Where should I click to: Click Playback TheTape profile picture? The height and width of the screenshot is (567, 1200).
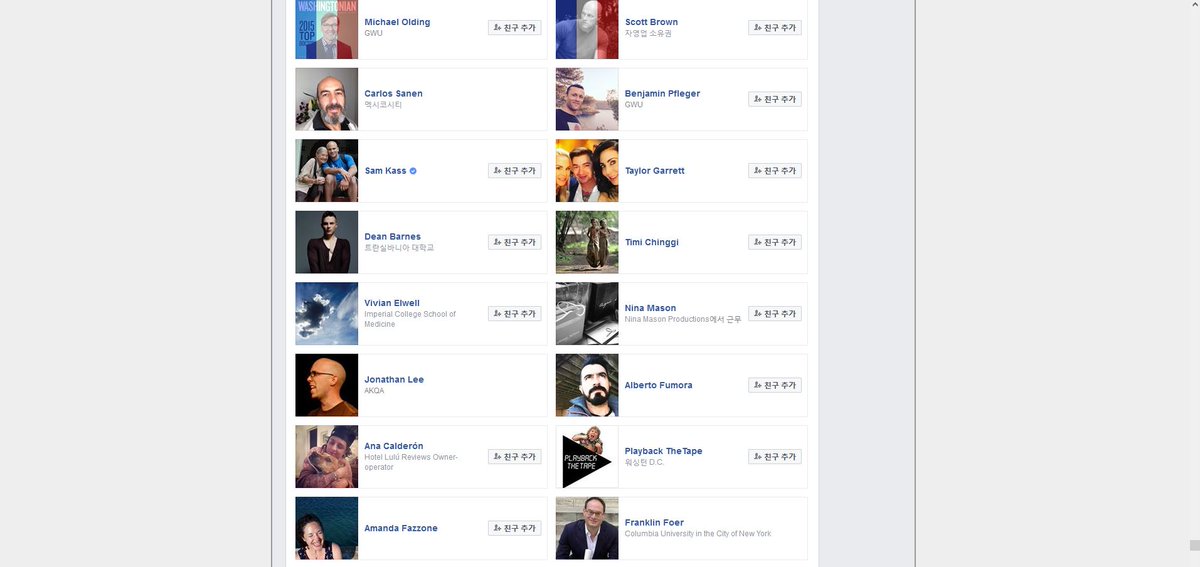587,457
